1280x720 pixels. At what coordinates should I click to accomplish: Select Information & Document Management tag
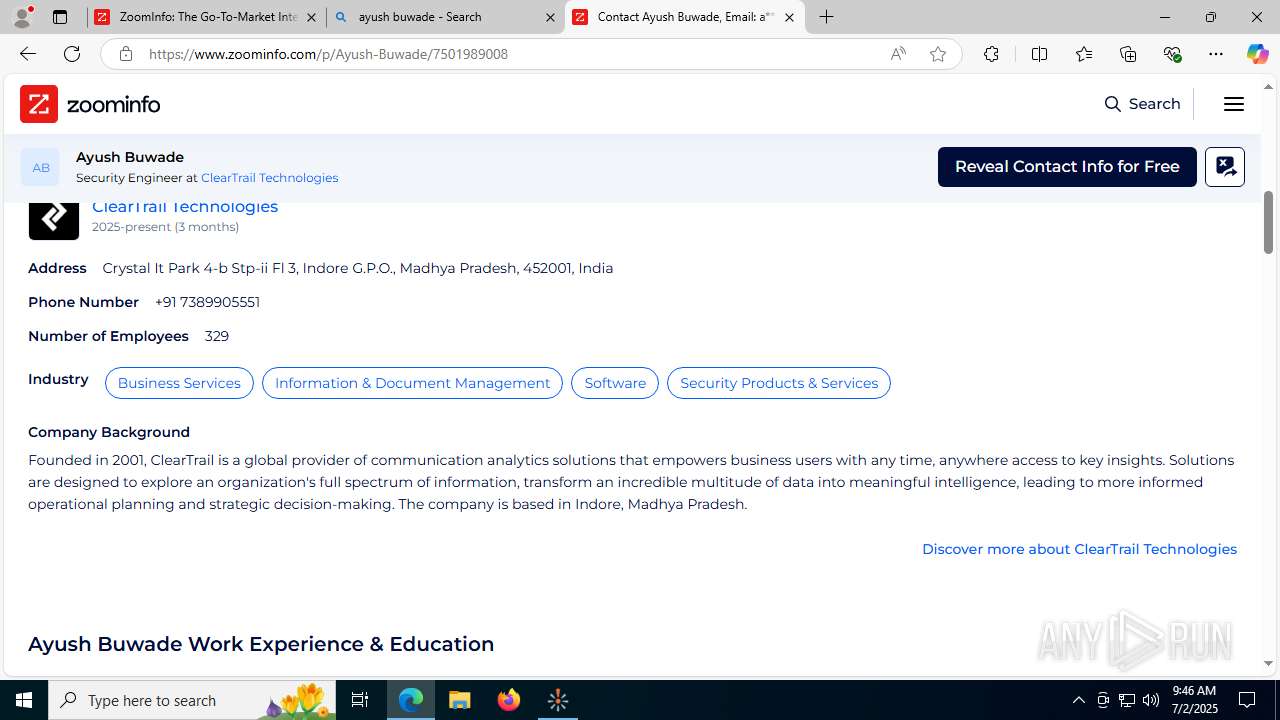(412, 383)
